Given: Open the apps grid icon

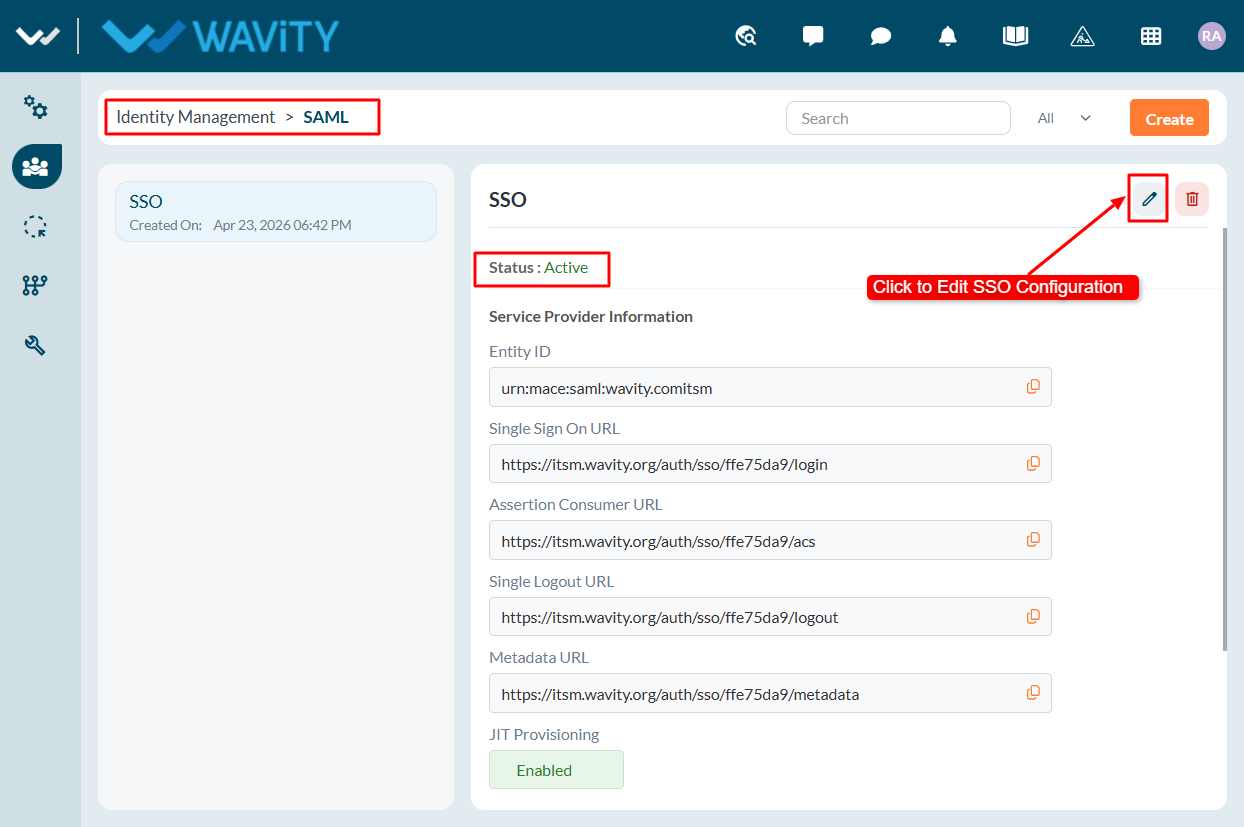Looking at the screenshot, I should (1151, 36).
